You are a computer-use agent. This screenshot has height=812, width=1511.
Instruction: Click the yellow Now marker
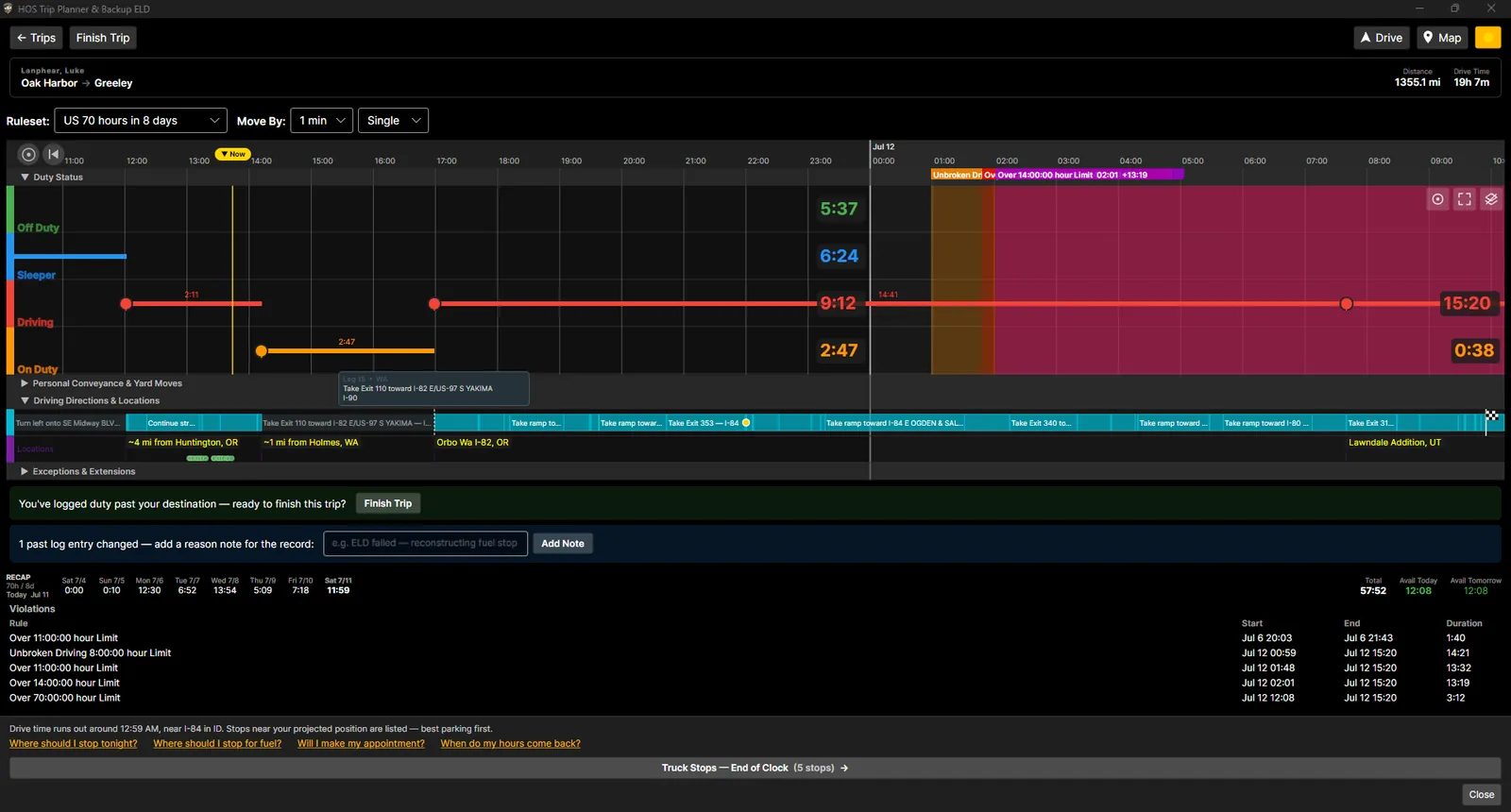click(232, 154)
